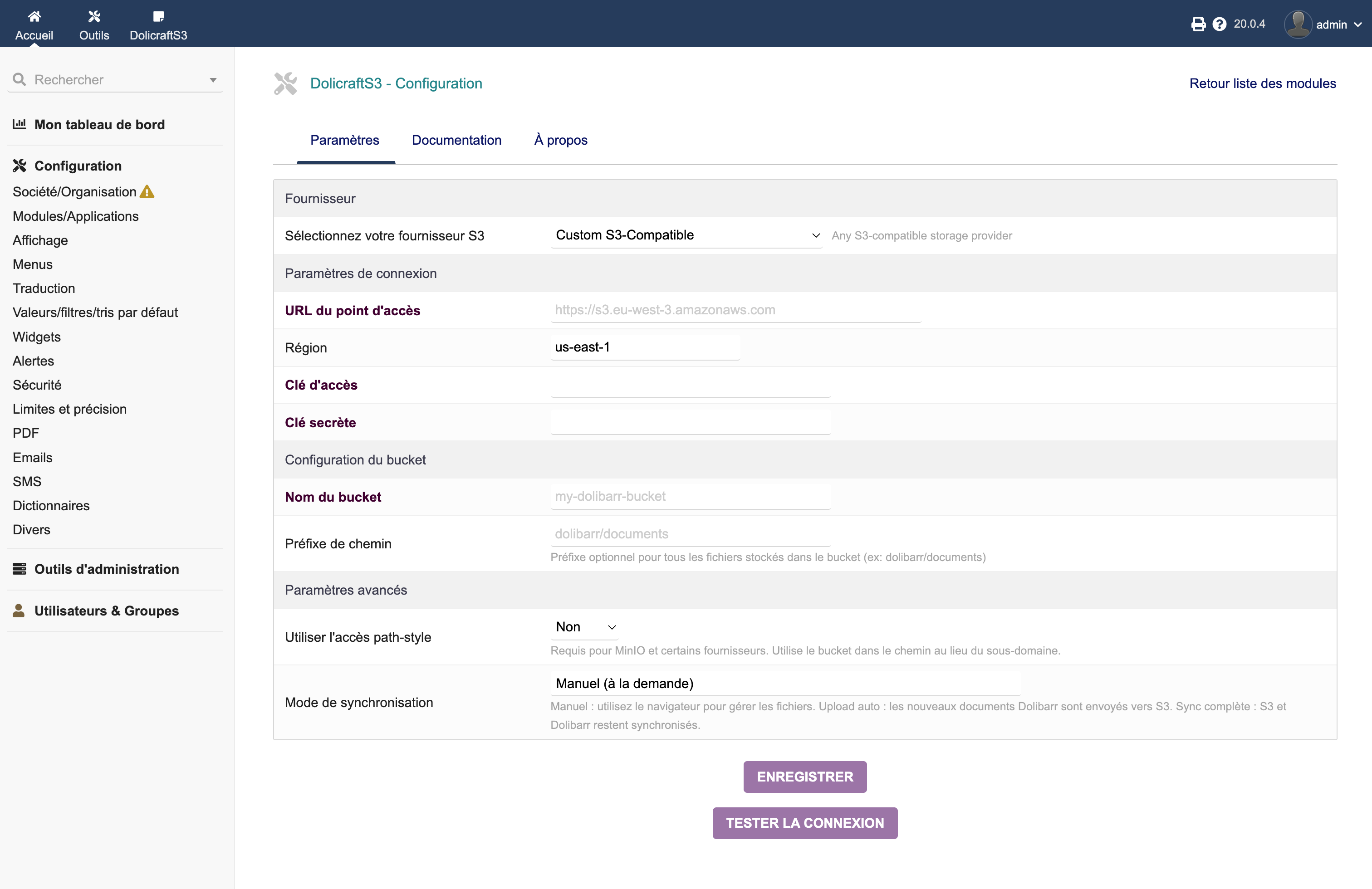Image resolution: width=1372 pixels, height=889 pixels.
Task: Click the TESTER LA CONNEXION button
Action: (x=804, y=823)
